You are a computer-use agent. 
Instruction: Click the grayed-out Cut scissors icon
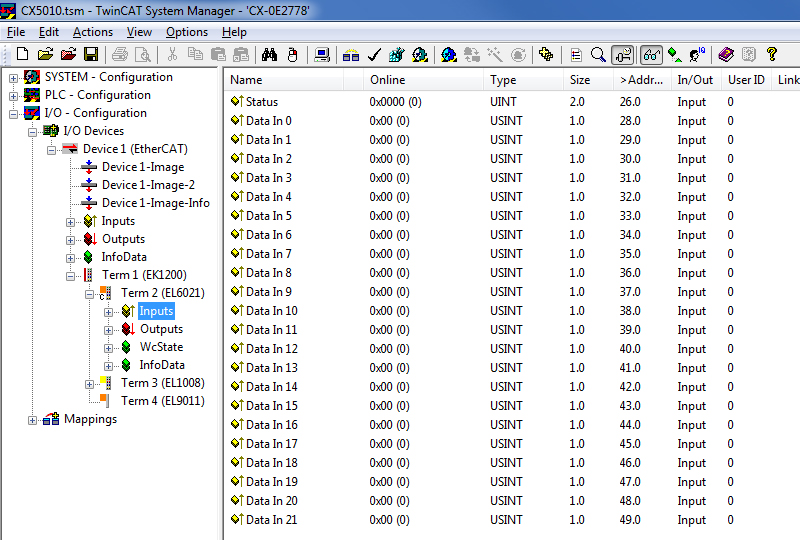[x=172, y=54]
